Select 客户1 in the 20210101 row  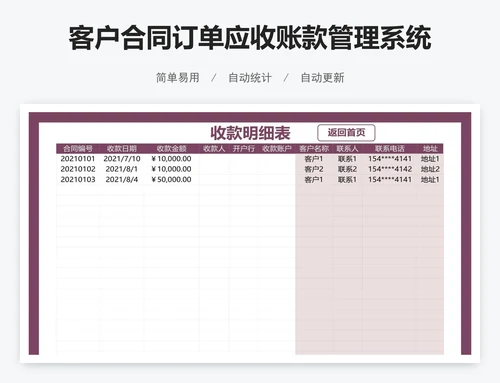coord(314,159)
